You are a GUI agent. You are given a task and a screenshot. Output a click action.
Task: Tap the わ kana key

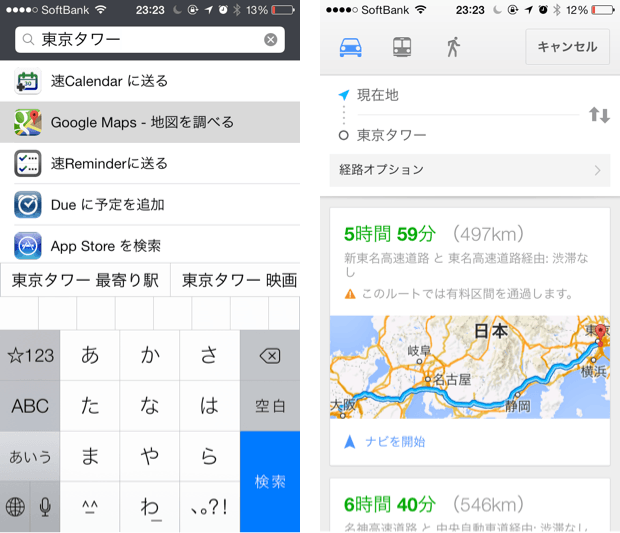pyautogui.click(x=150, y=507)
